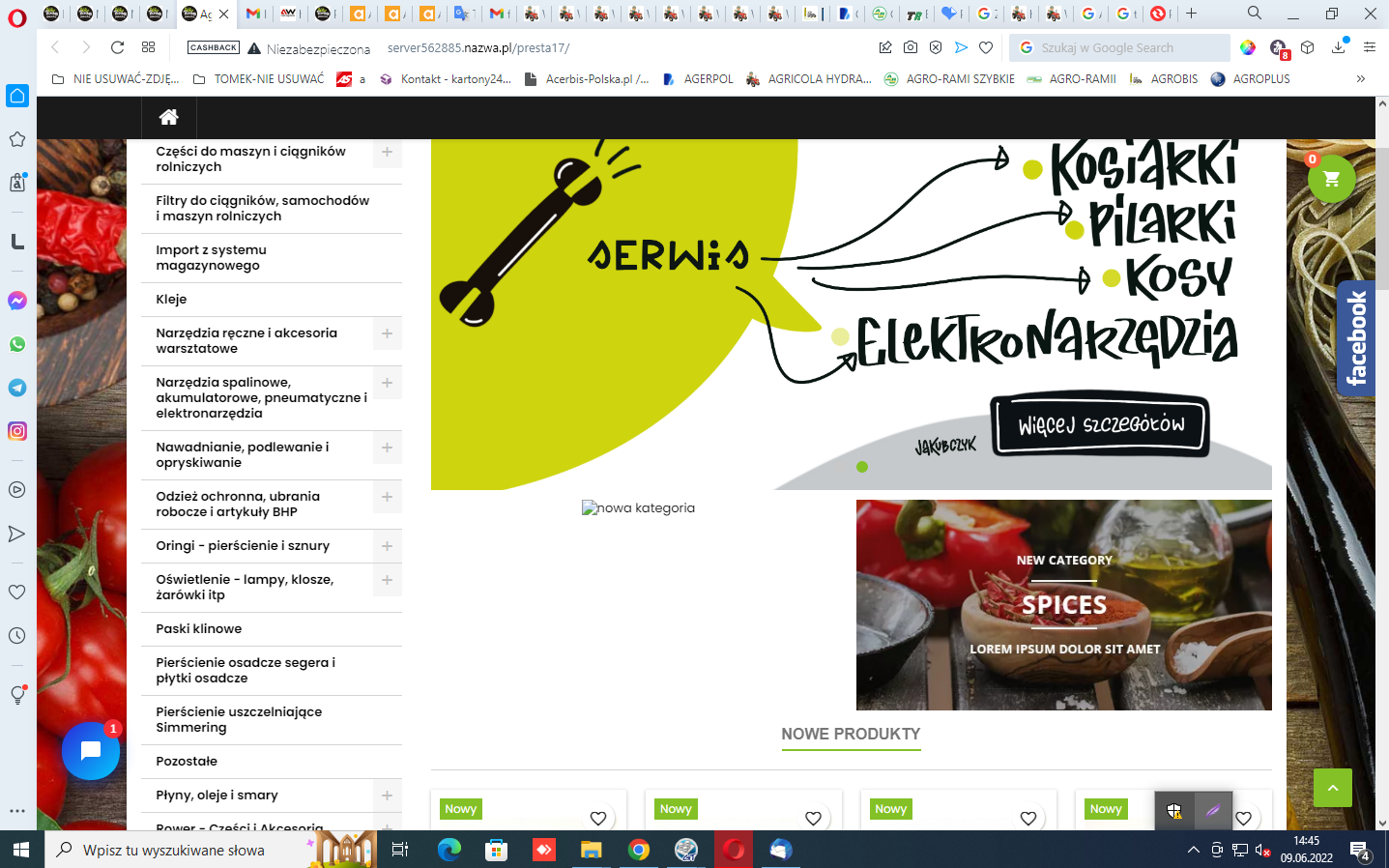Open the color wheel extension
This screenshot has width=1389, height=868.
pyautogui.click(x=1248, y=47)
